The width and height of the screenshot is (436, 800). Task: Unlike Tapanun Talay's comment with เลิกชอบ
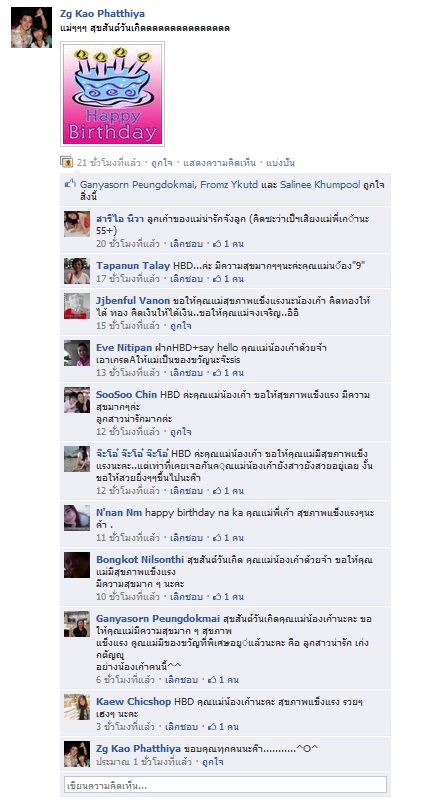pyautogui.click(x=186, y=279)
